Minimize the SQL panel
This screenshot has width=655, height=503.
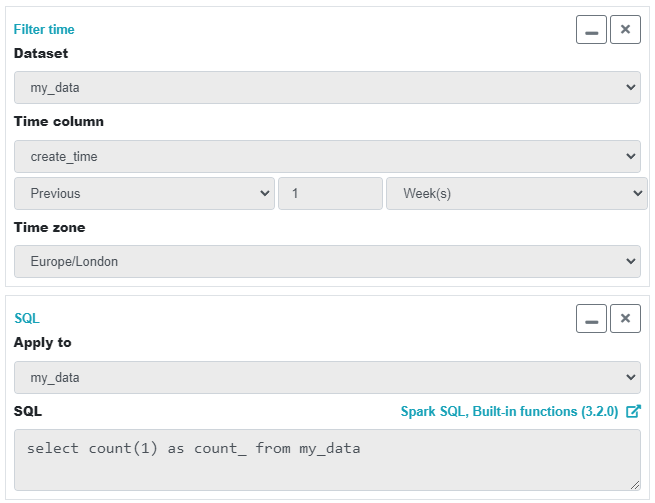[591, 319]
